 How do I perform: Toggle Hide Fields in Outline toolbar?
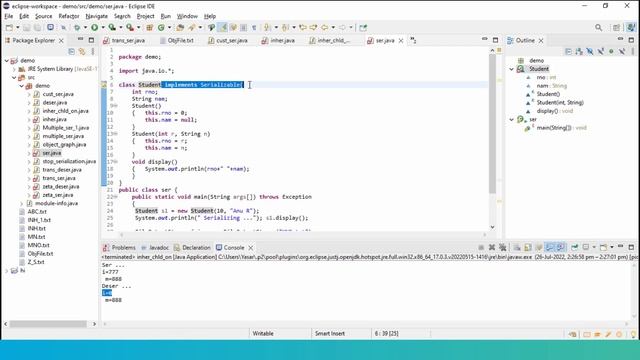(x=590, y=51)
